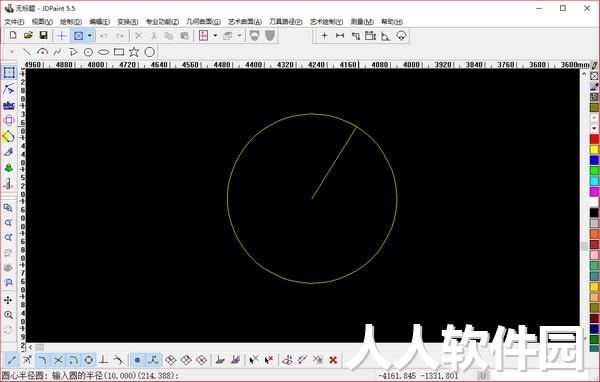
Task: Choose the straight line drawing tool
Action: tap(27, 52)
